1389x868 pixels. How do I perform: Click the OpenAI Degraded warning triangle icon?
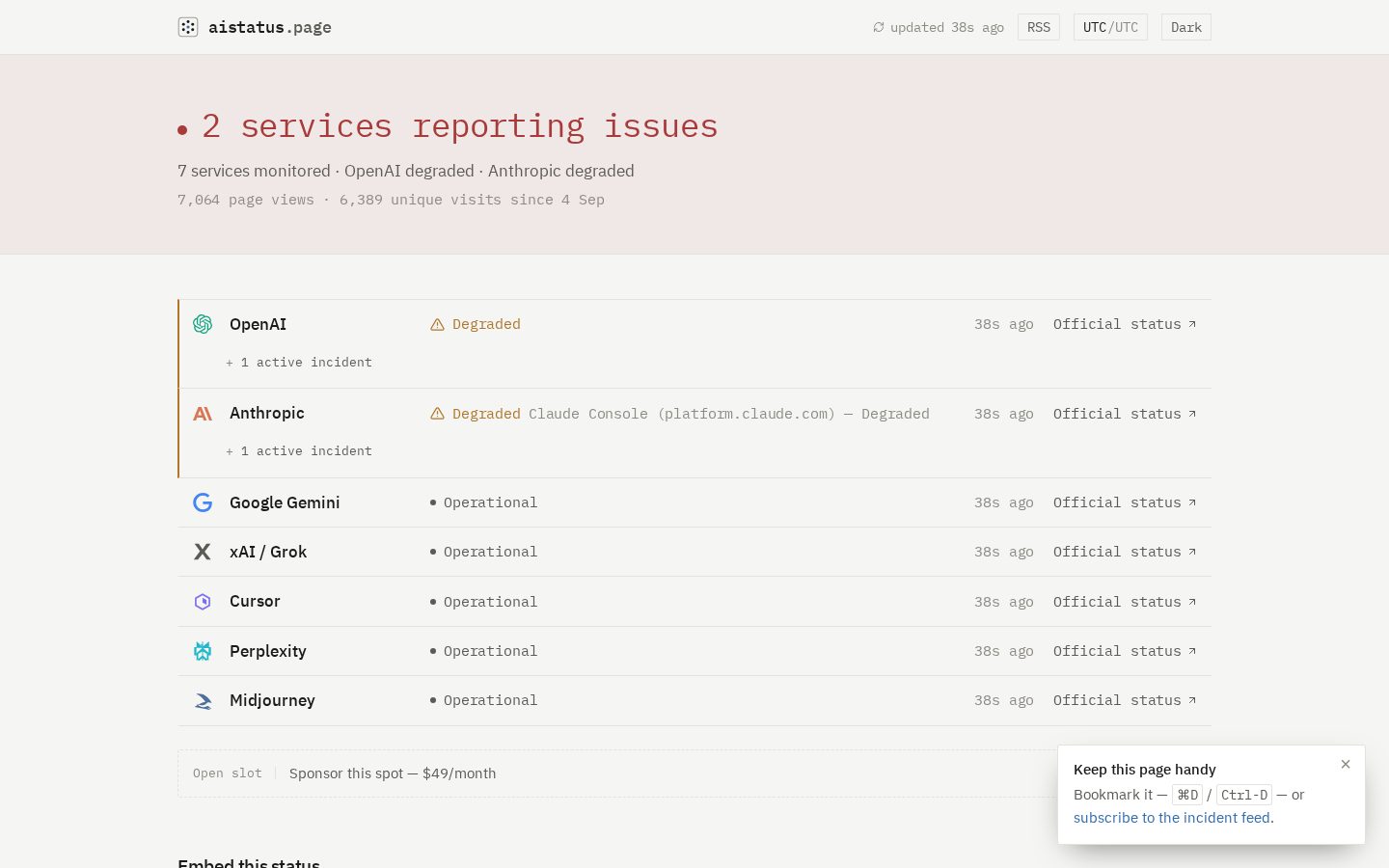point(437,325)
